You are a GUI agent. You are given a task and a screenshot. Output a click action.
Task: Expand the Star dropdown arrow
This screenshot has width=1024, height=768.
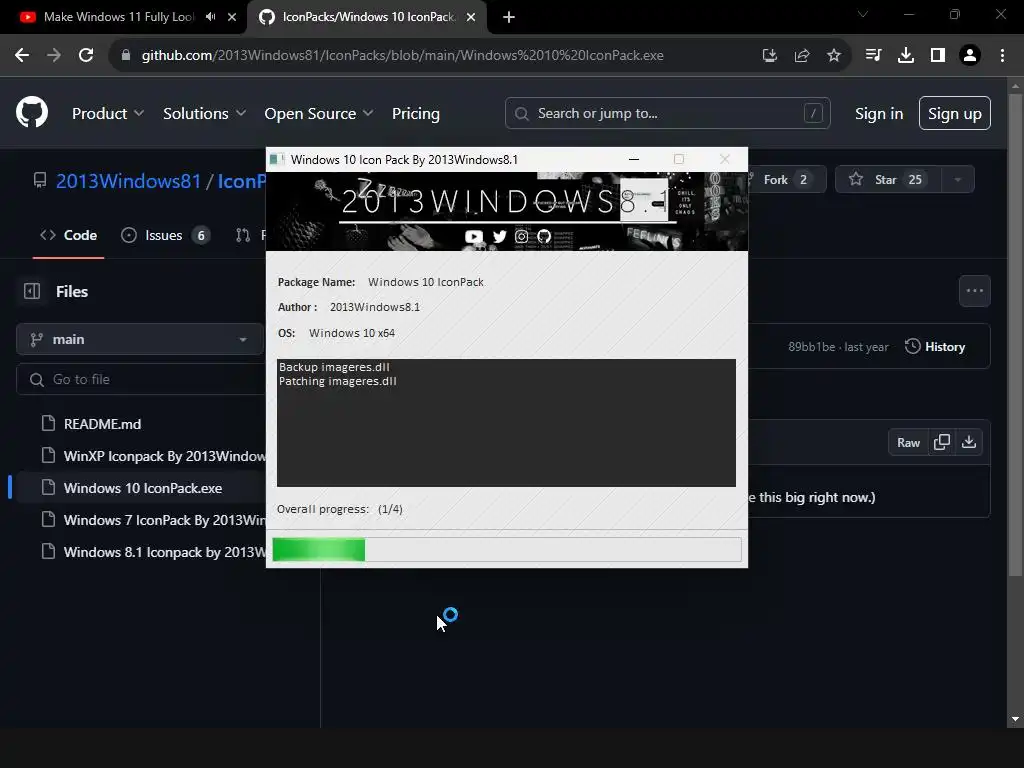coord(957,180)
